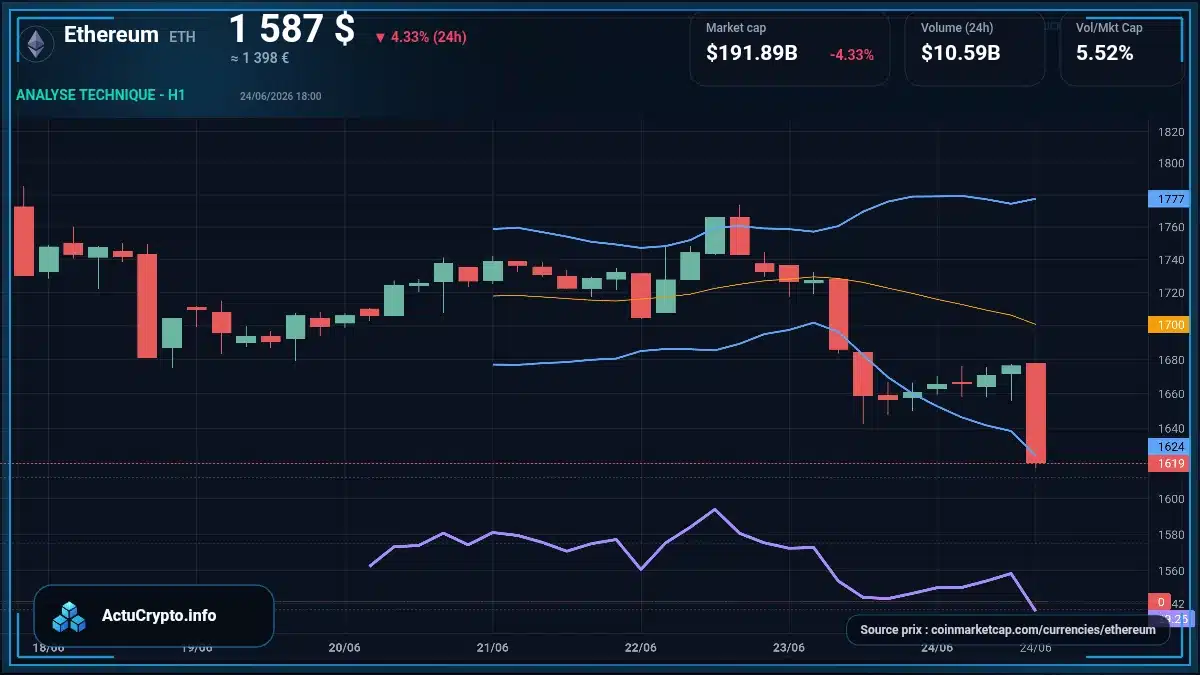Click the 1820 price axis label
The height and width of the screenshot is (675, 1200).
pyautogui.click(x=1171, y=132)
